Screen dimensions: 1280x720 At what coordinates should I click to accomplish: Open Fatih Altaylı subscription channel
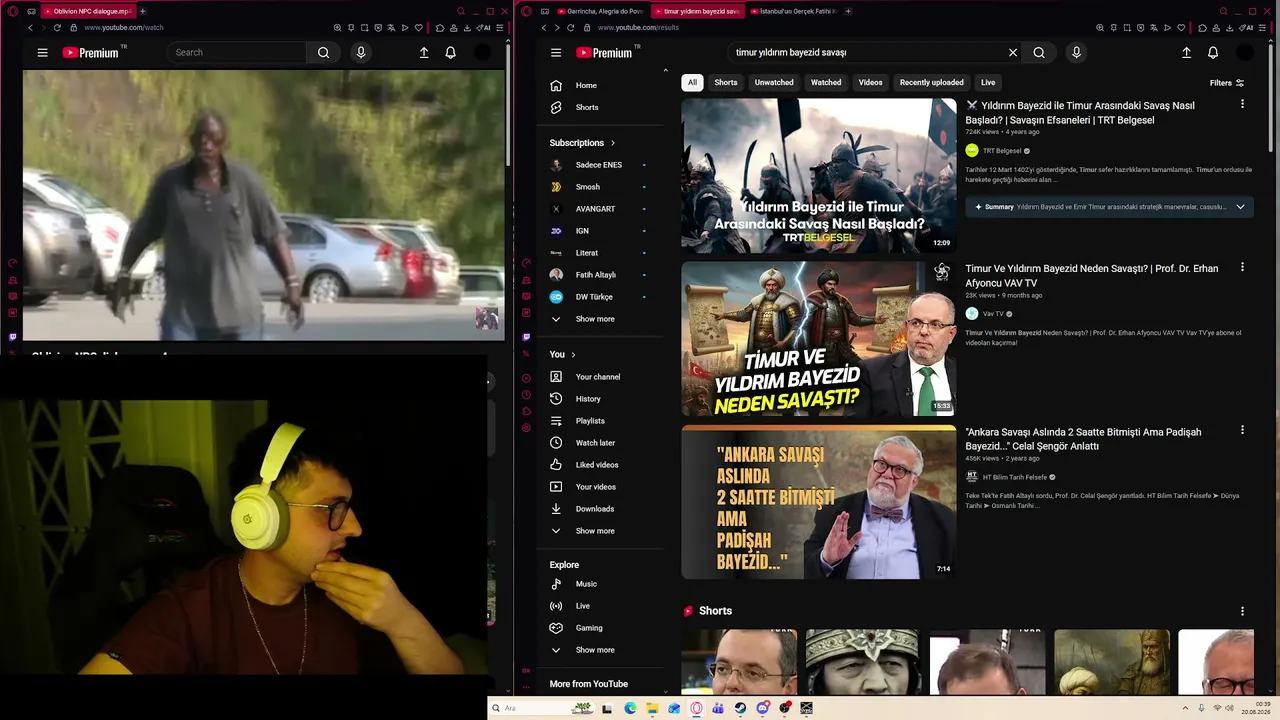click(595, 275)
